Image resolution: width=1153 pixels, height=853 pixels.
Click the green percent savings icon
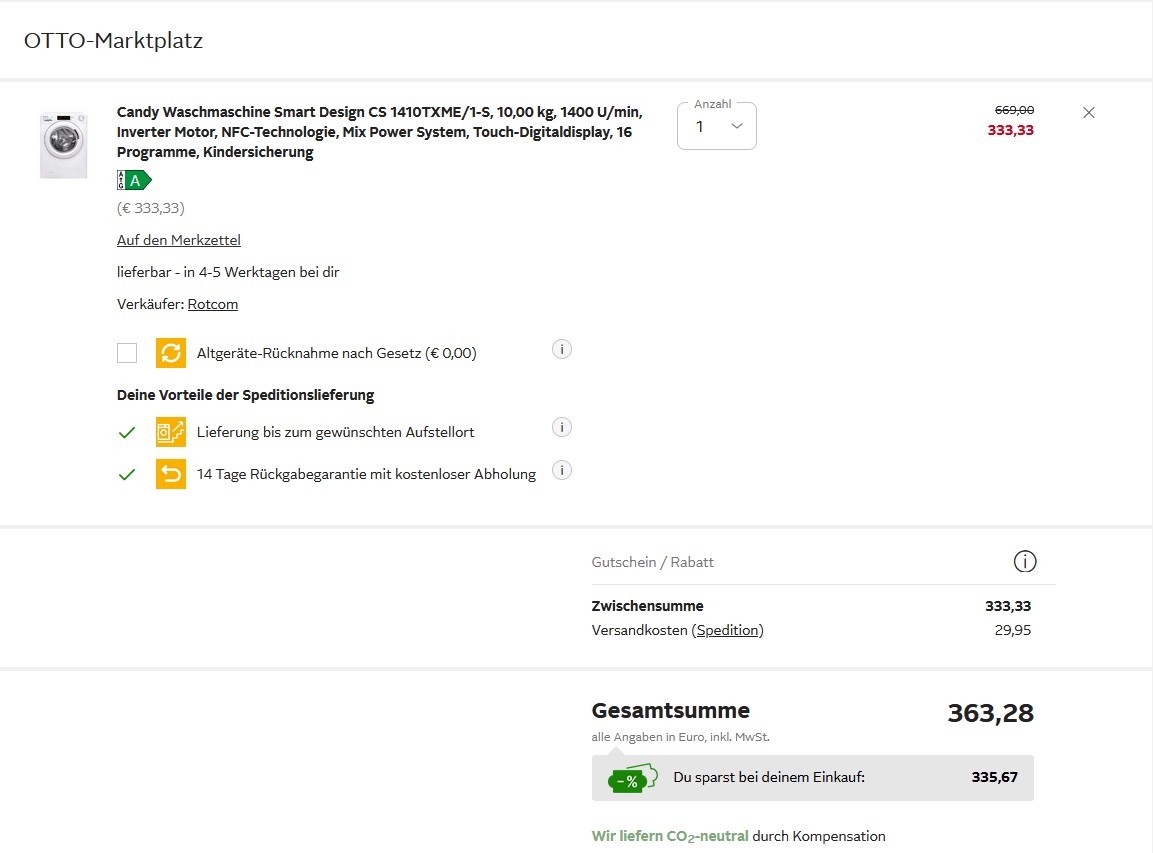[632, 778]
